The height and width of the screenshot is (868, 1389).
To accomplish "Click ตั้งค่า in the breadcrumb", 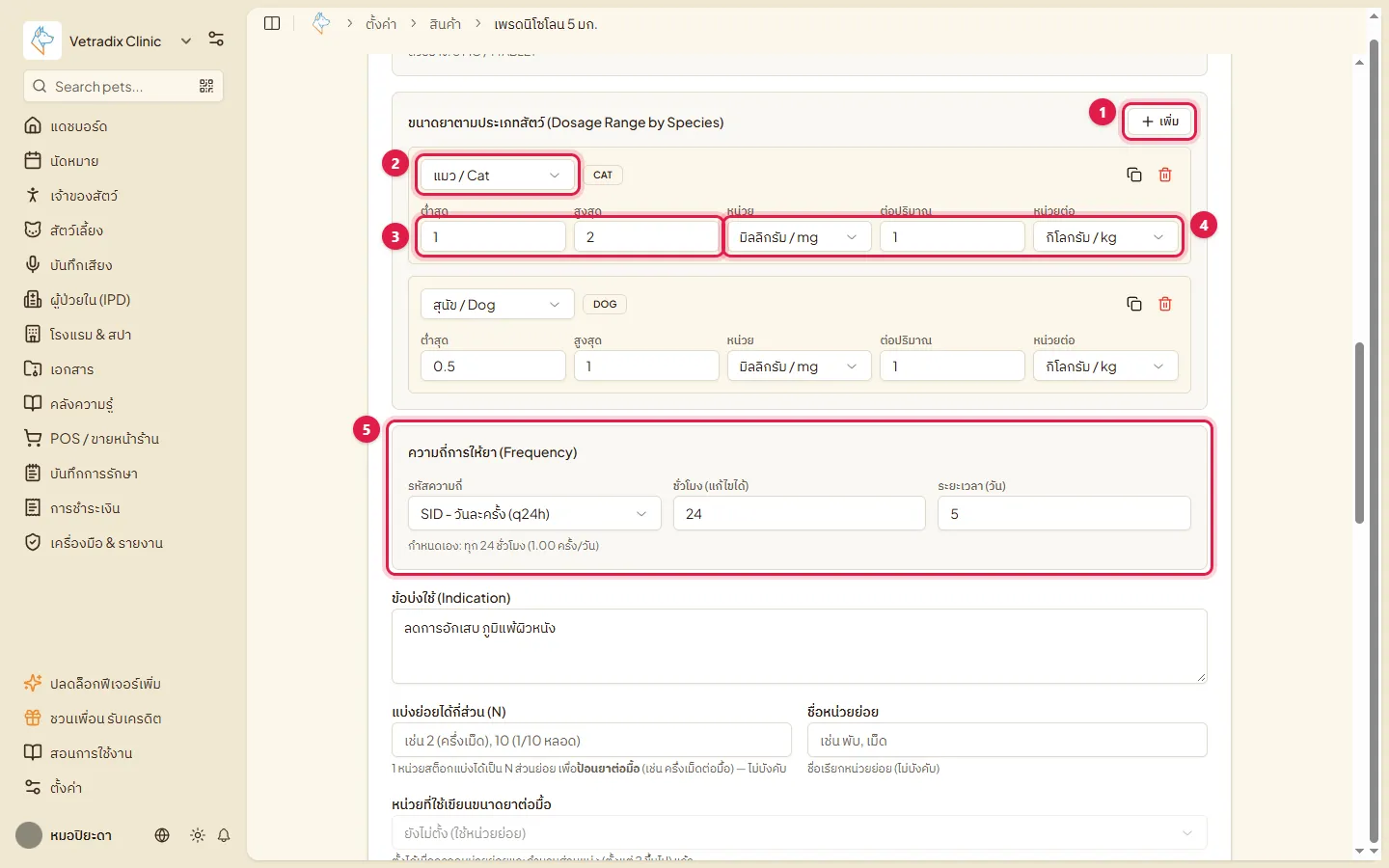I will point(381,24).
